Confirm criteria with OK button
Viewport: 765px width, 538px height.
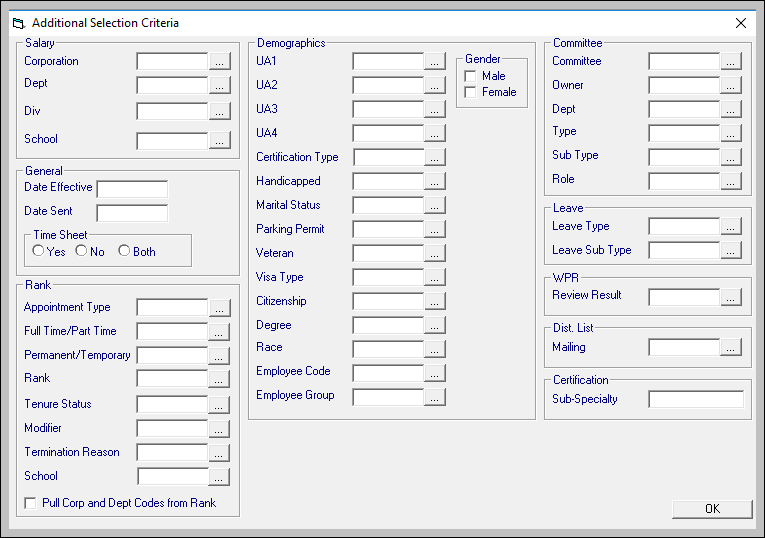[712, 509]
